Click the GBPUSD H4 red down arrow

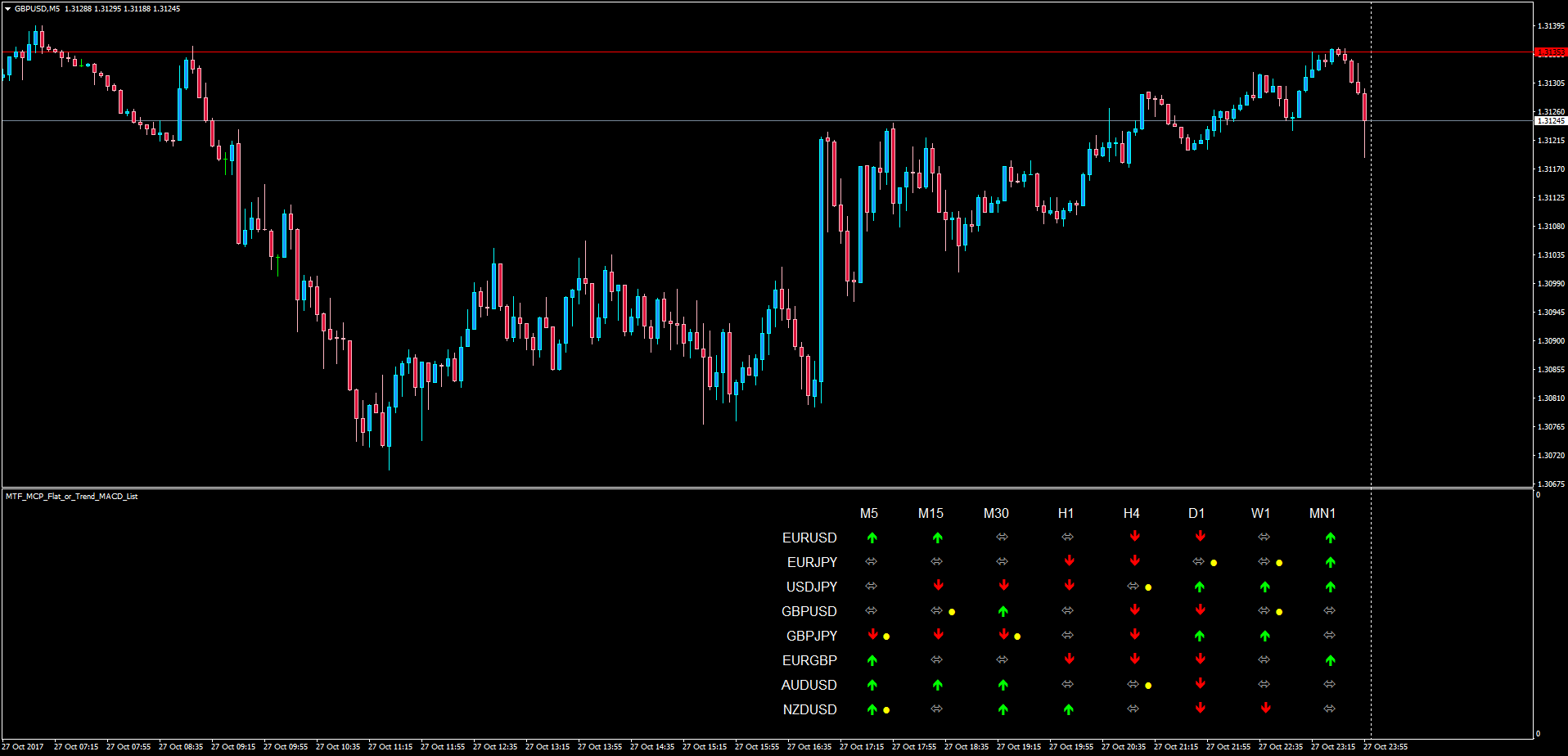tap(1134, 610)
